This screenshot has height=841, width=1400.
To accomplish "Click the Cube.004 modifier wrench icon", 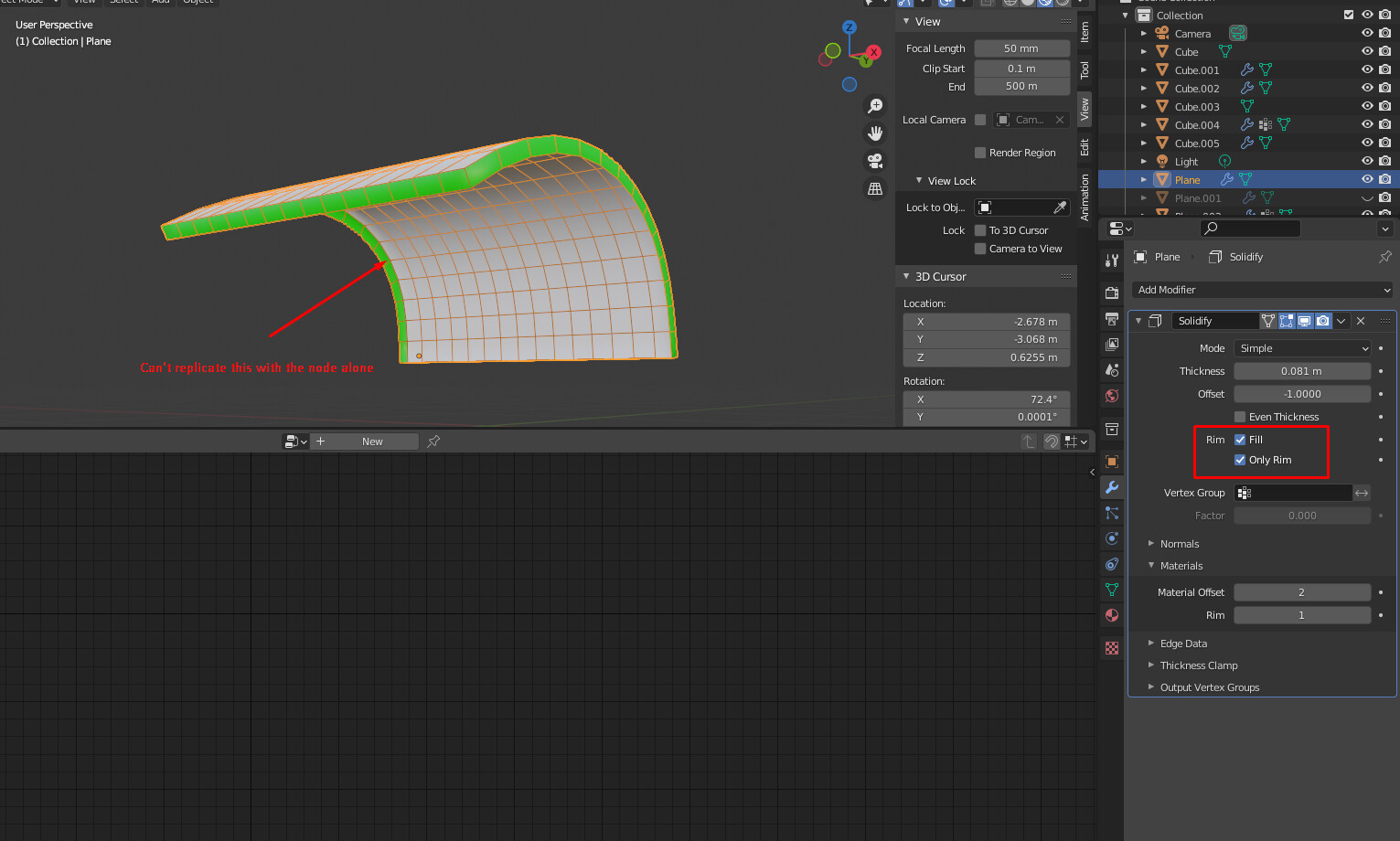I will point(1247,124).
